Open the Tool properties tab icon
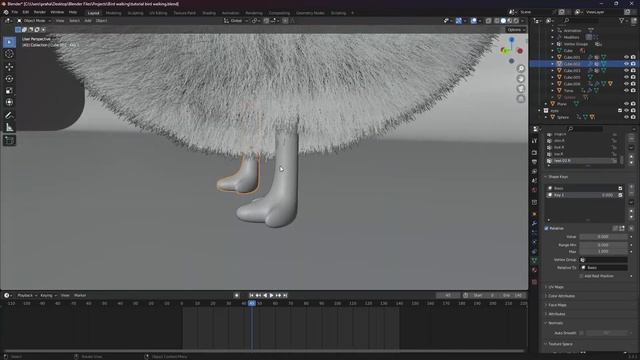The image size is (640, 360). point(534,141)
